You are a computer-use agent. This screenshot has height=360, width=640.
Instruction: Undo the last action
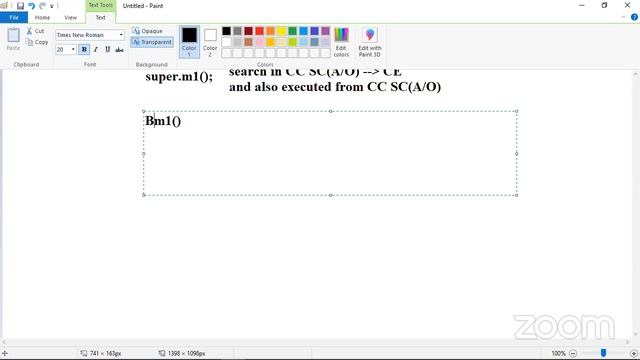pyautogui.click(x=31, y=6)
